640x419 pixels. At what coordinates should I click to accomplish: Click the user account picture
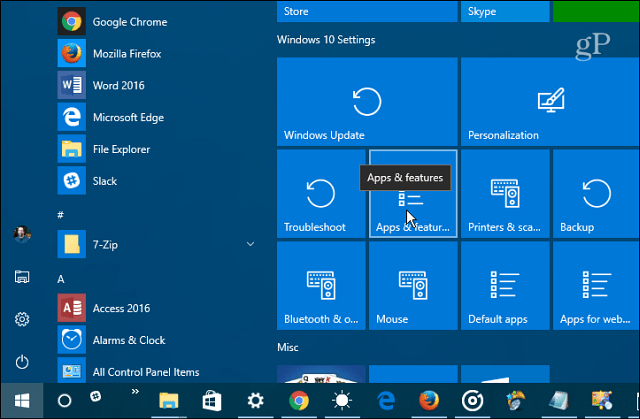click(x=22, y=234)
